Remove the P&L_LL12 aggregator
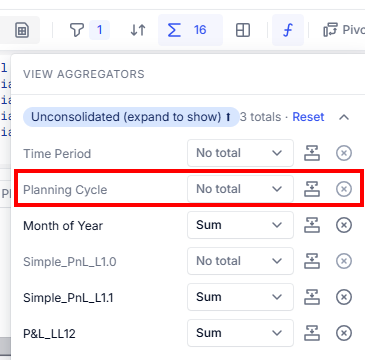The height and width of the screenshot is (360, 365). point(344,333)
